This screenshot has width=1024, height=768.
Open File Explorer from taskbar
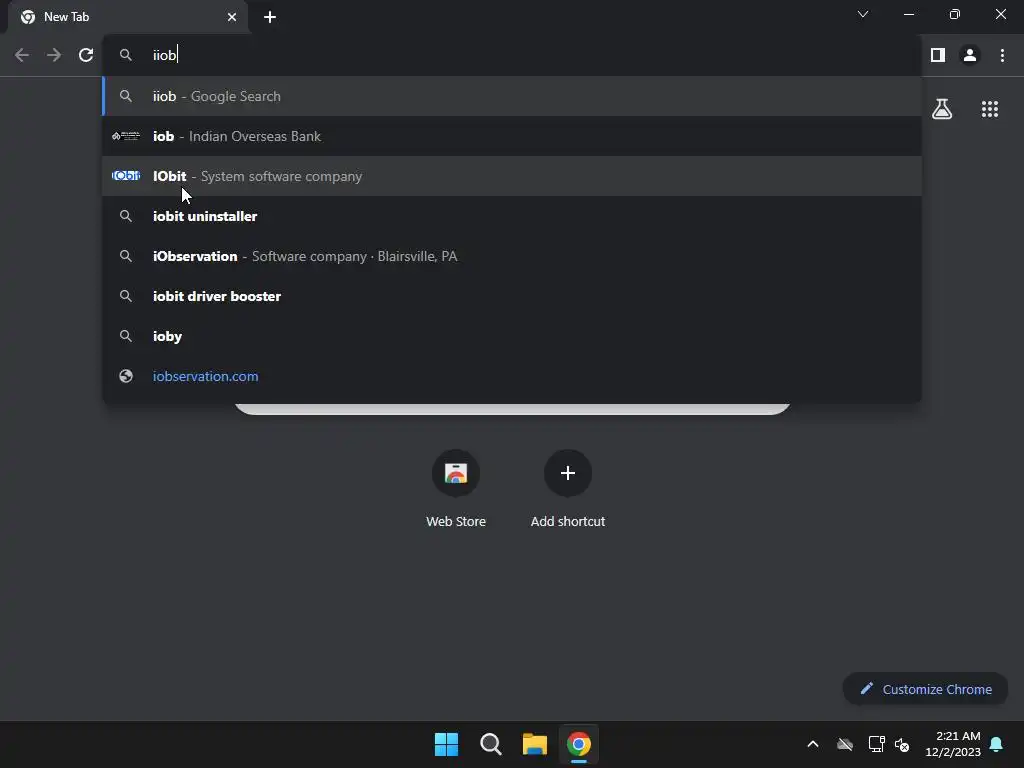[x=534, y=744]
